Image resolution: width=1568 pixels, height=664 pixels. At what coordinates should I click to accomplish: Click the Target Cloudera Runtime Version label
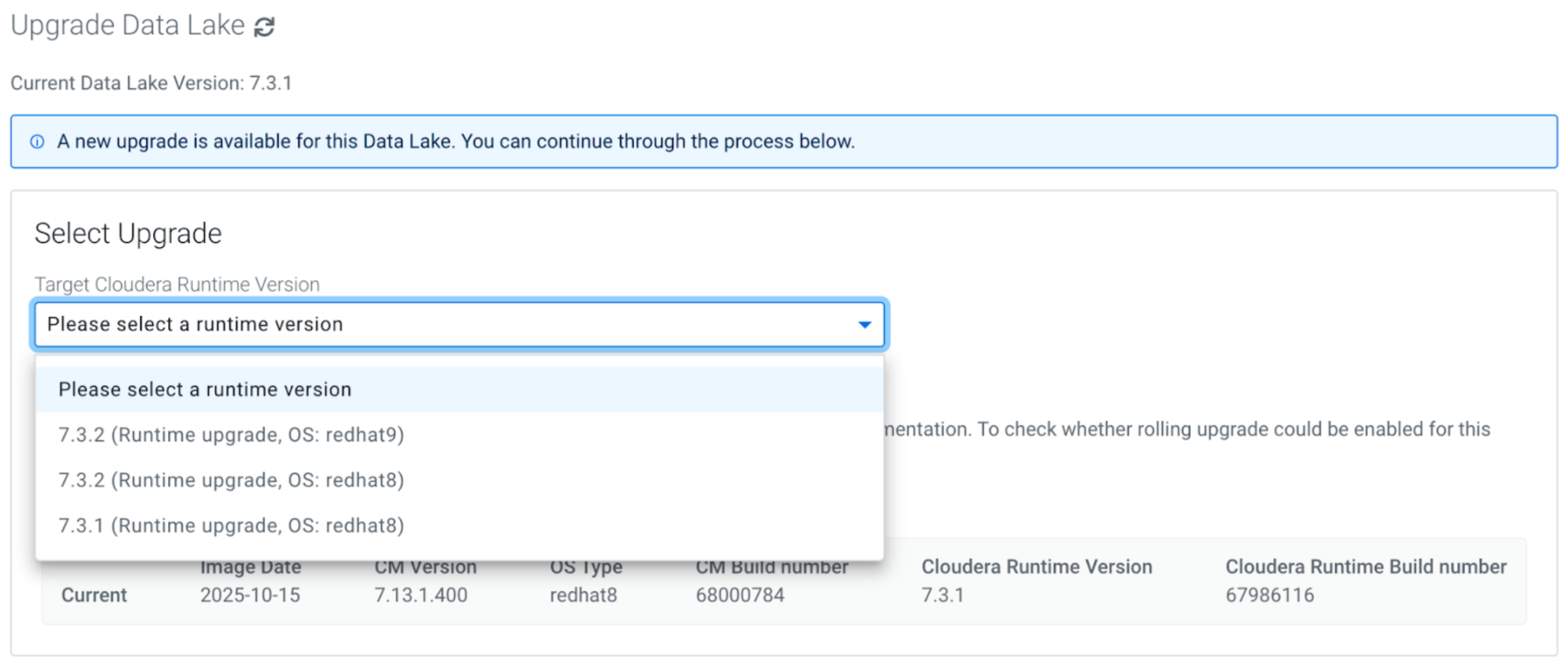point(176,284)
